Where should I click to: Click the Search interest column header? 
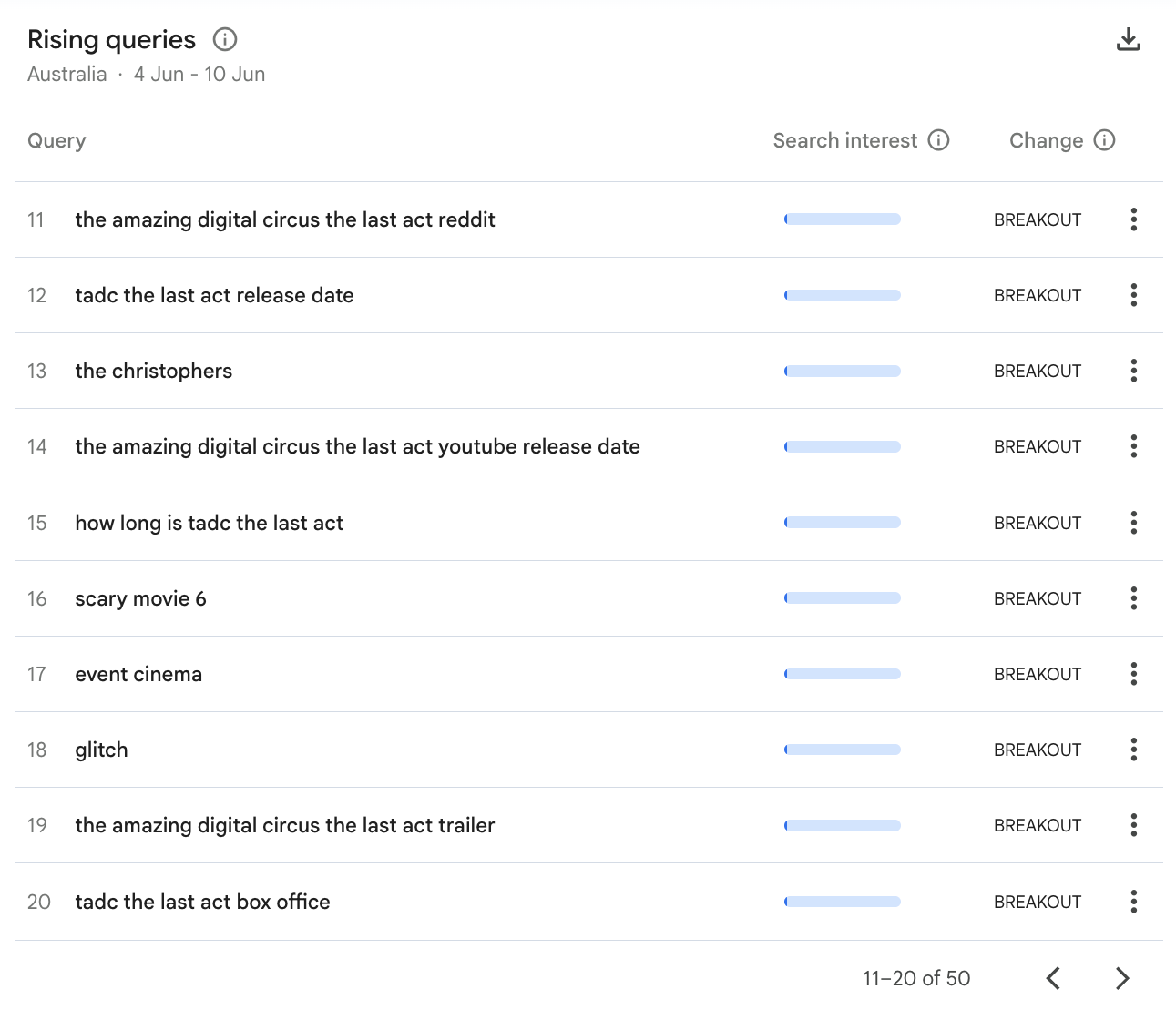(x=844, y=140)
